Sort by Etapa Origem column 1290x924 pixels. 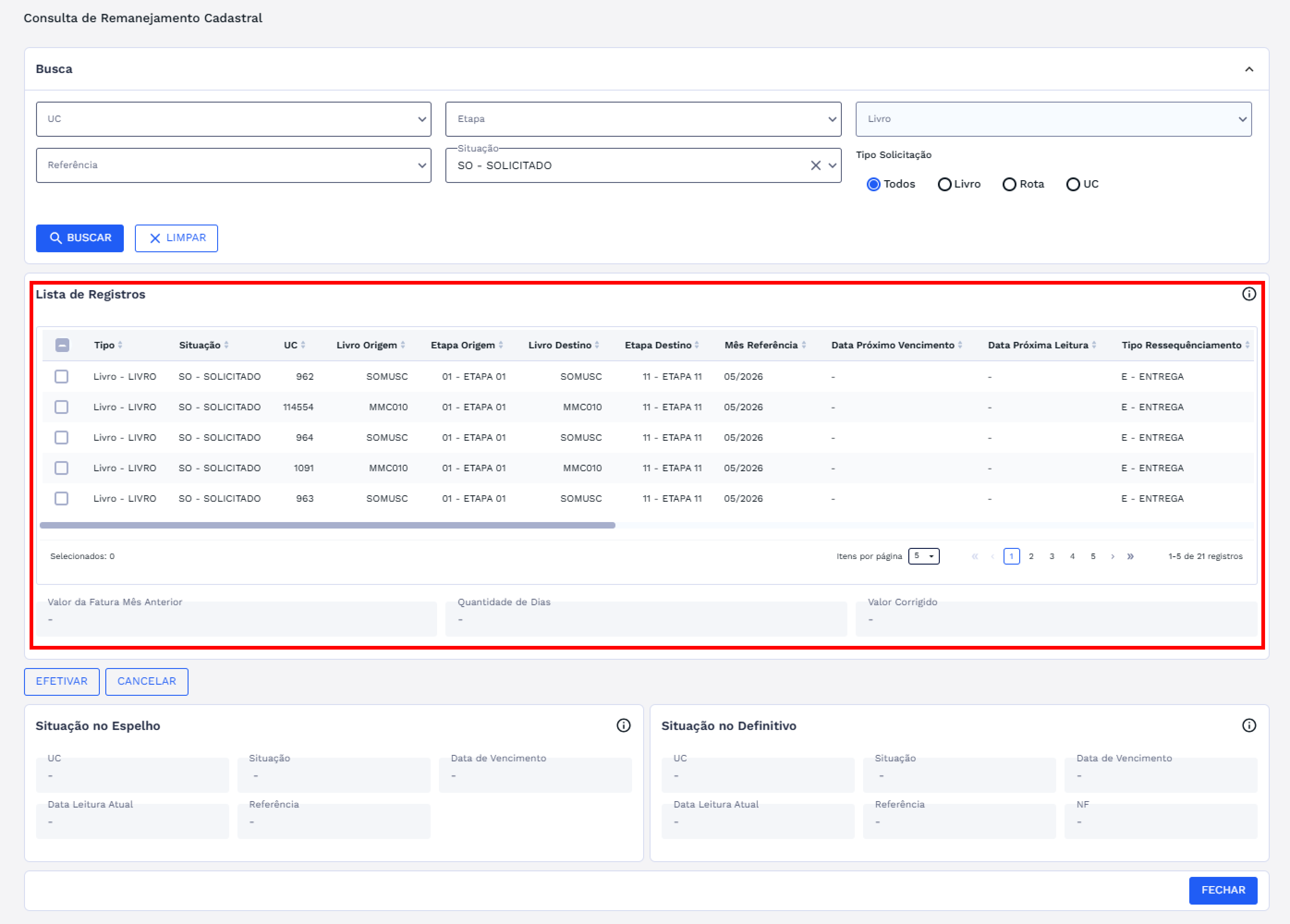coord(467,345)
